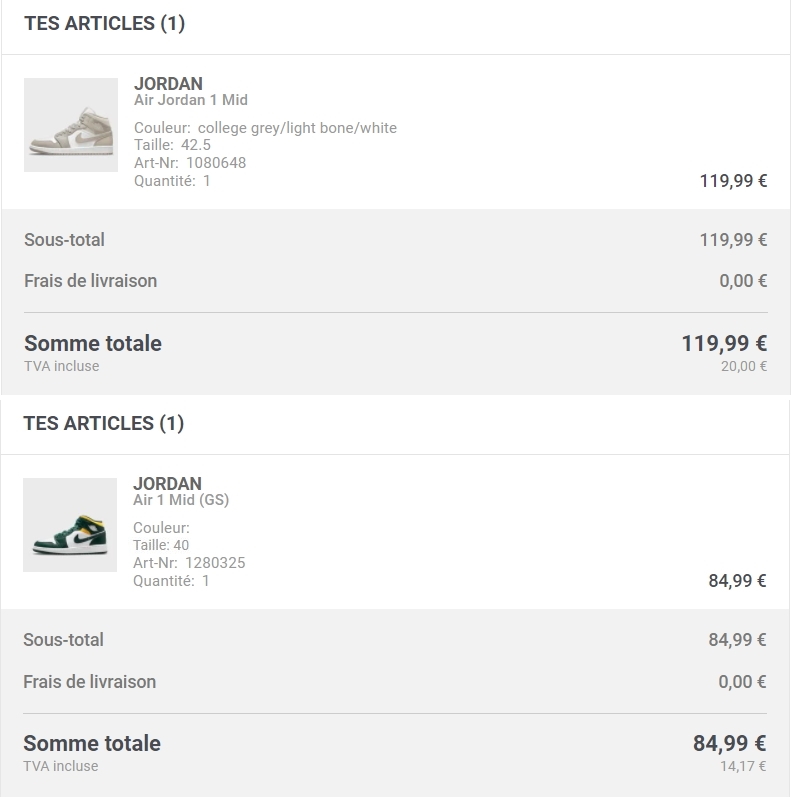The height and width of the screenshot is (800, 791).
Task: Select the Air 1 Mid (GS) product name
Action: click(x=181, y=500)
